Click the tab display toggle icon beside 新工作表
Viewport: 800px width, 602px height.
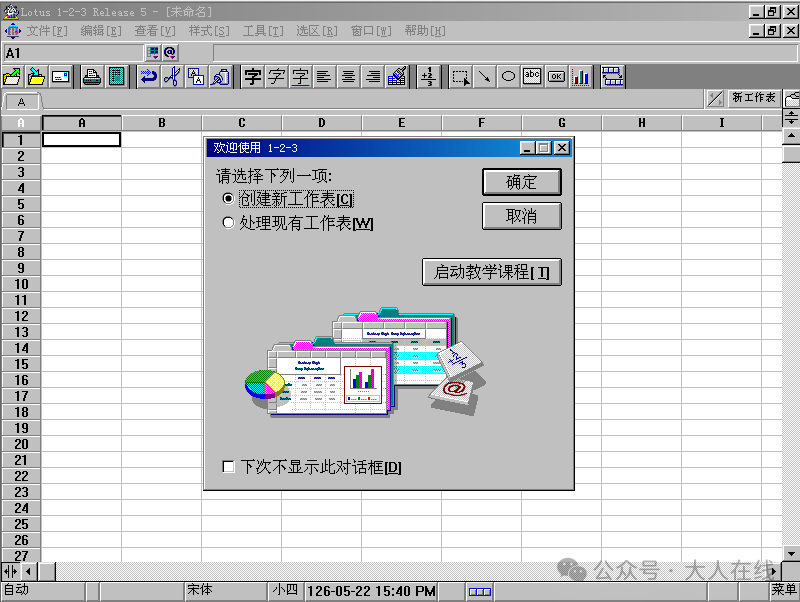click(715, 98)
